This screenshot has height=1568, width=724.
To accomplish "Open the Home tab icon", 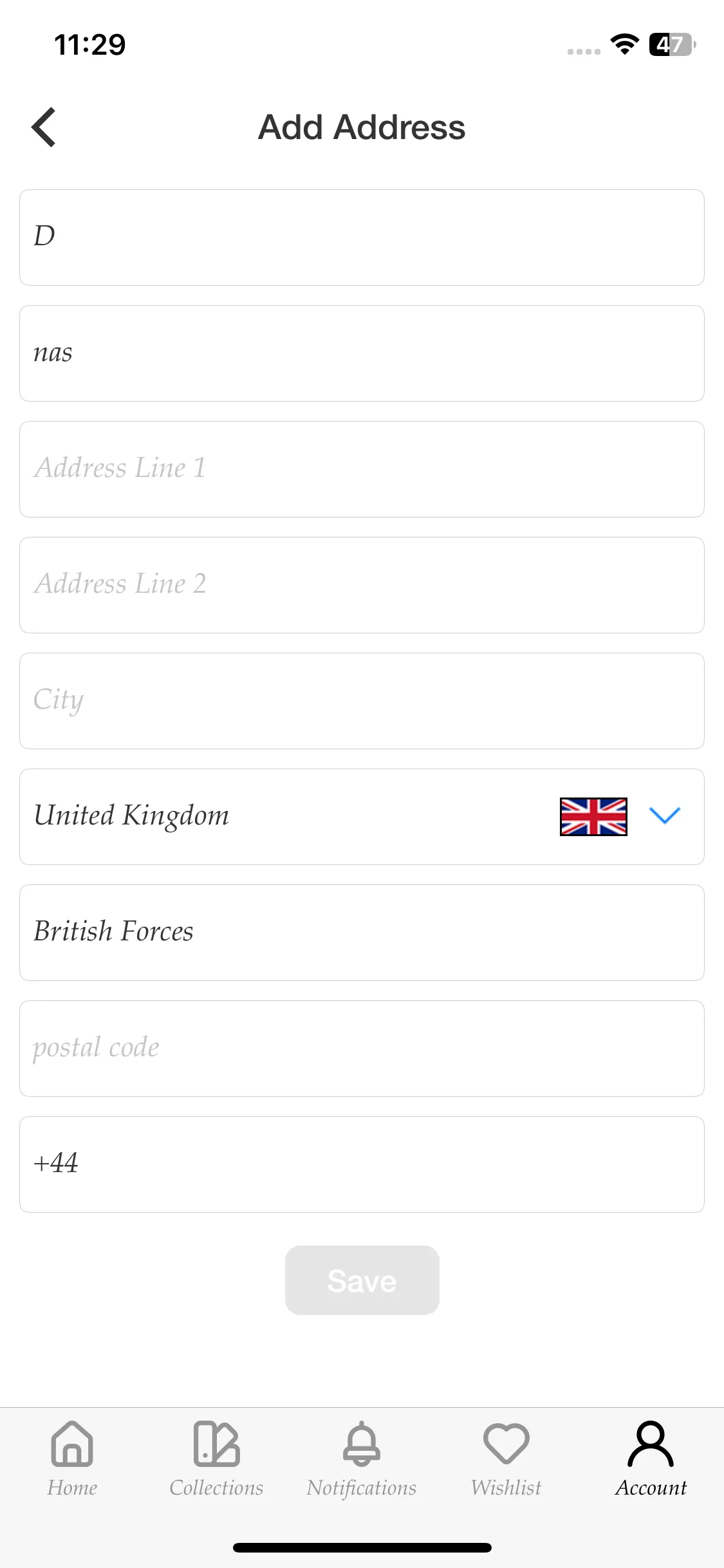I will (72, 1444).
